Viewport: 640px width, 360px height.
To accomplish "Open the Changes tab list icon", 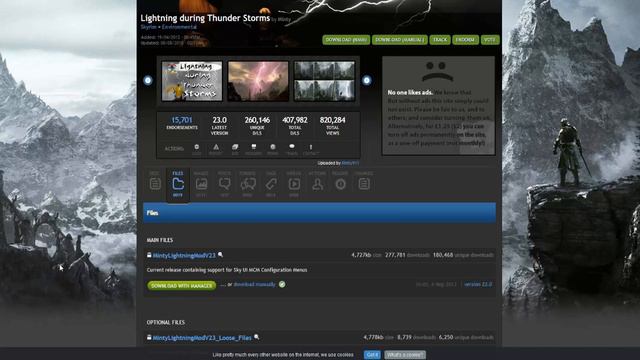I will click(x=364, y=184).
